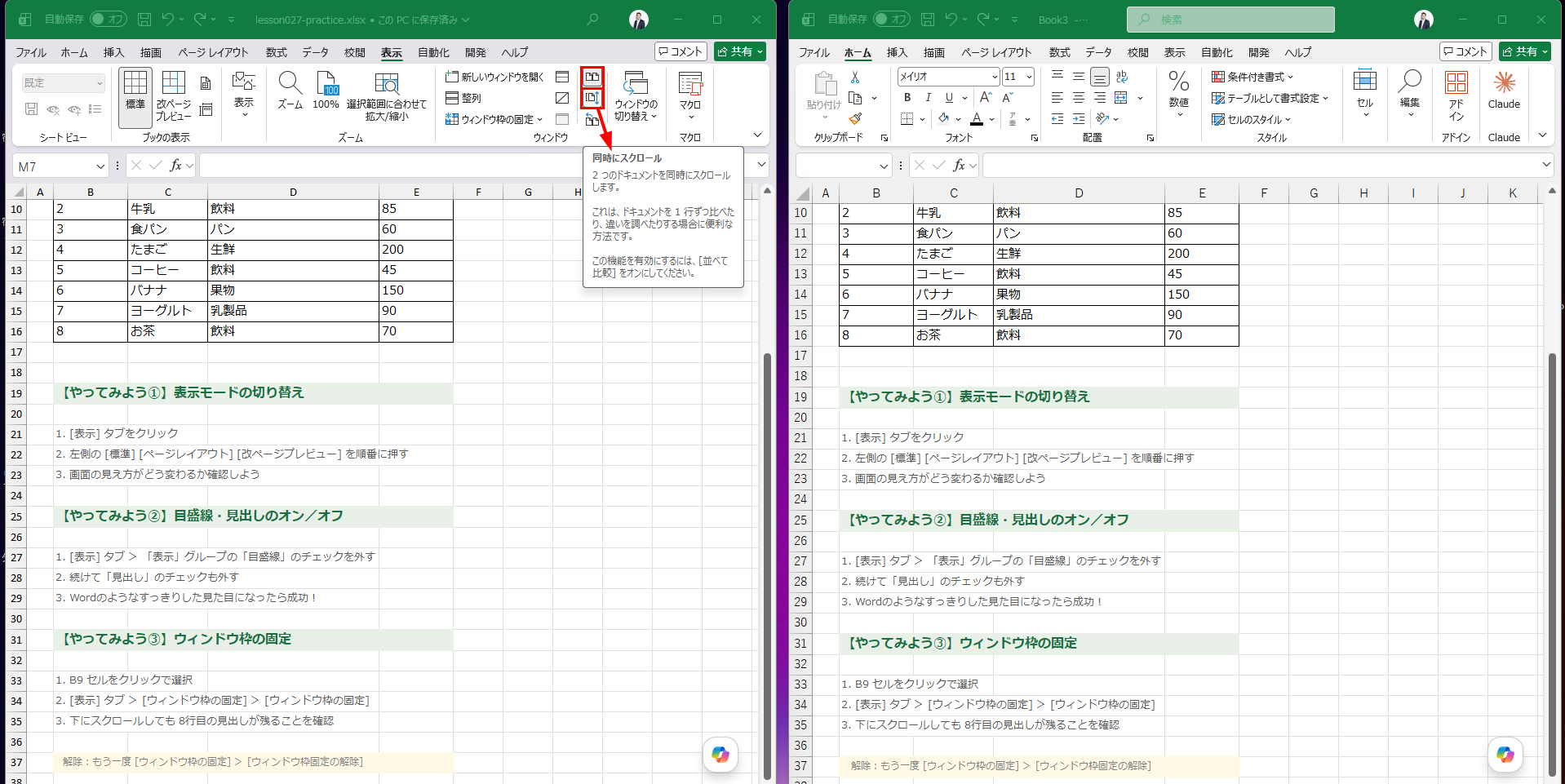This screenshot has height=784, width=1565.
Task: Apply fill color bucket in Book3
Action: tap(944, 119)
